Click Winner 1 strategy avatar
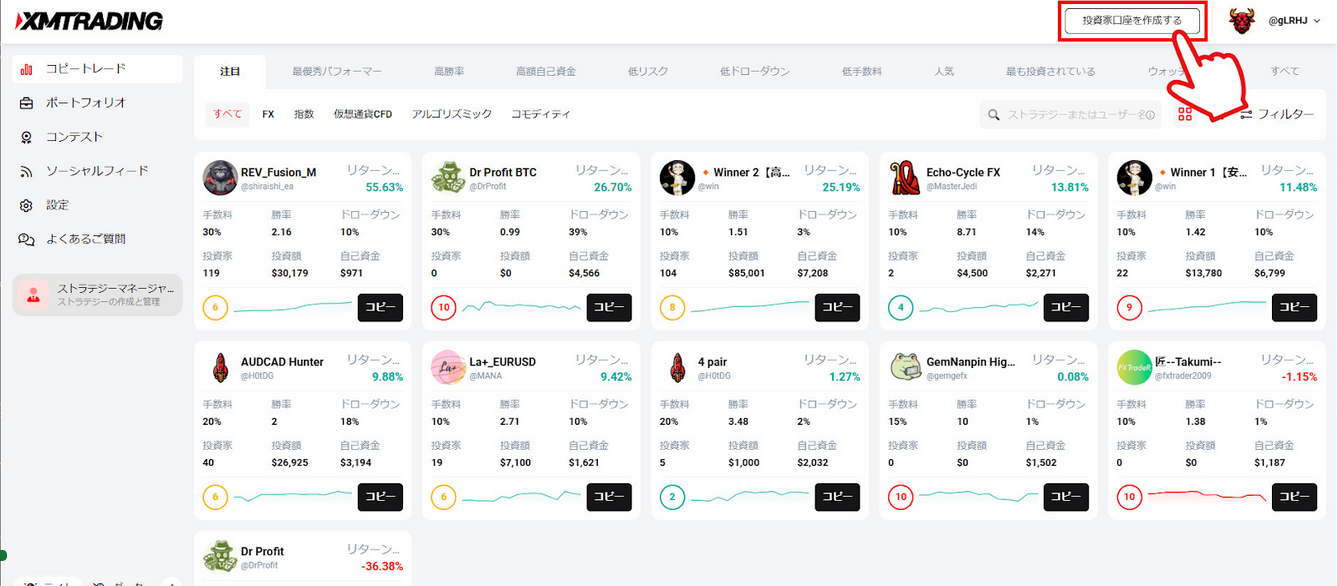 pyautogui.click(x=1134, y=178)
